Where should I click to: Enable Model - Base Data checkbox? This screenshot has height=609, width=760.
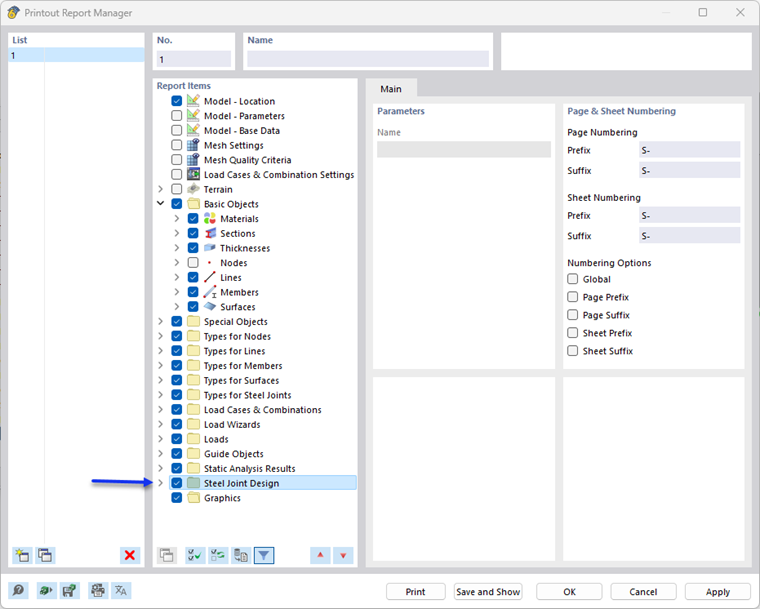pos(176,130)
